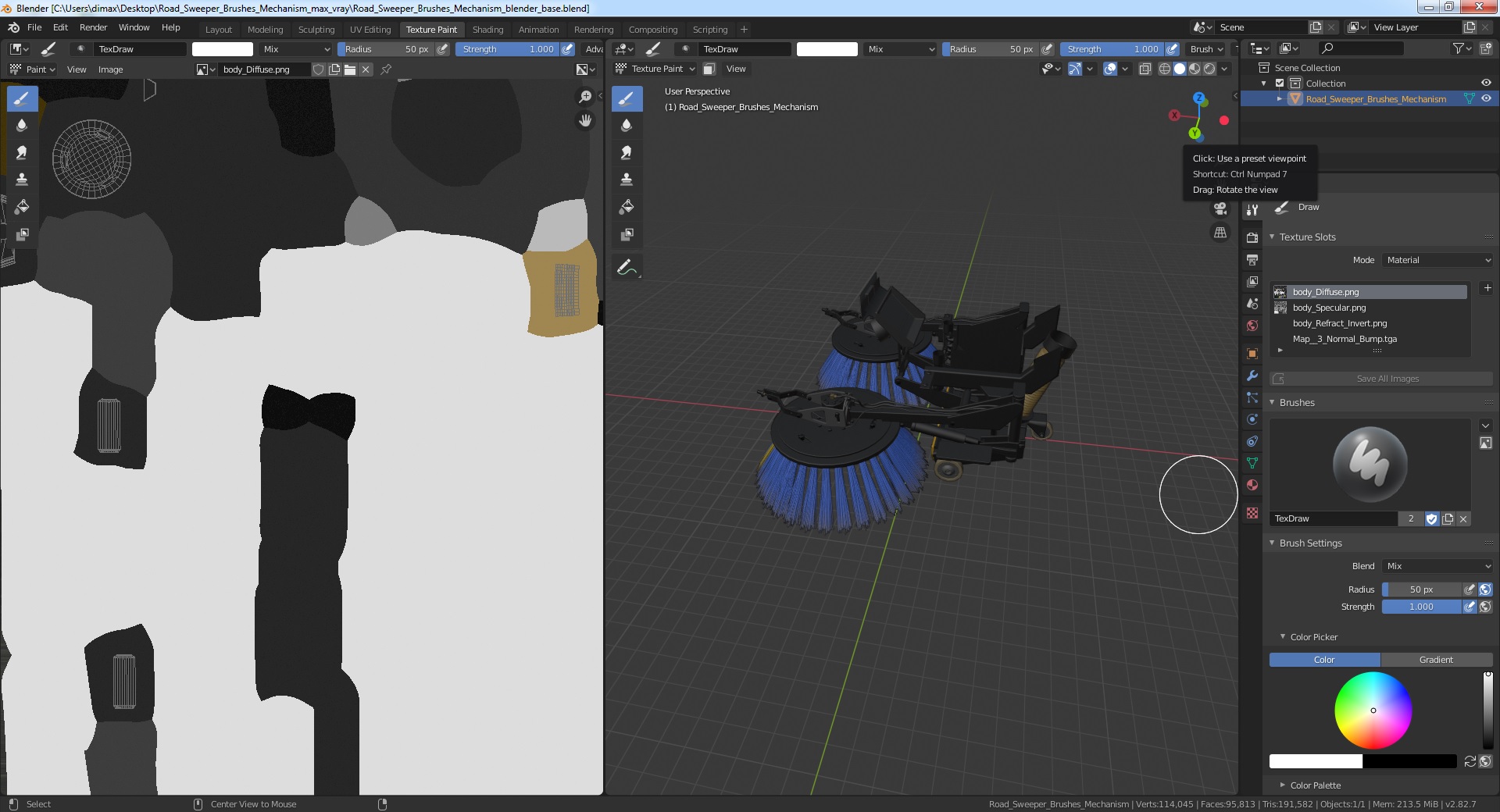This screenshot has width=1500, height=812.
Task: Select the Smear tool in image editor
Action: coord(22,152)
